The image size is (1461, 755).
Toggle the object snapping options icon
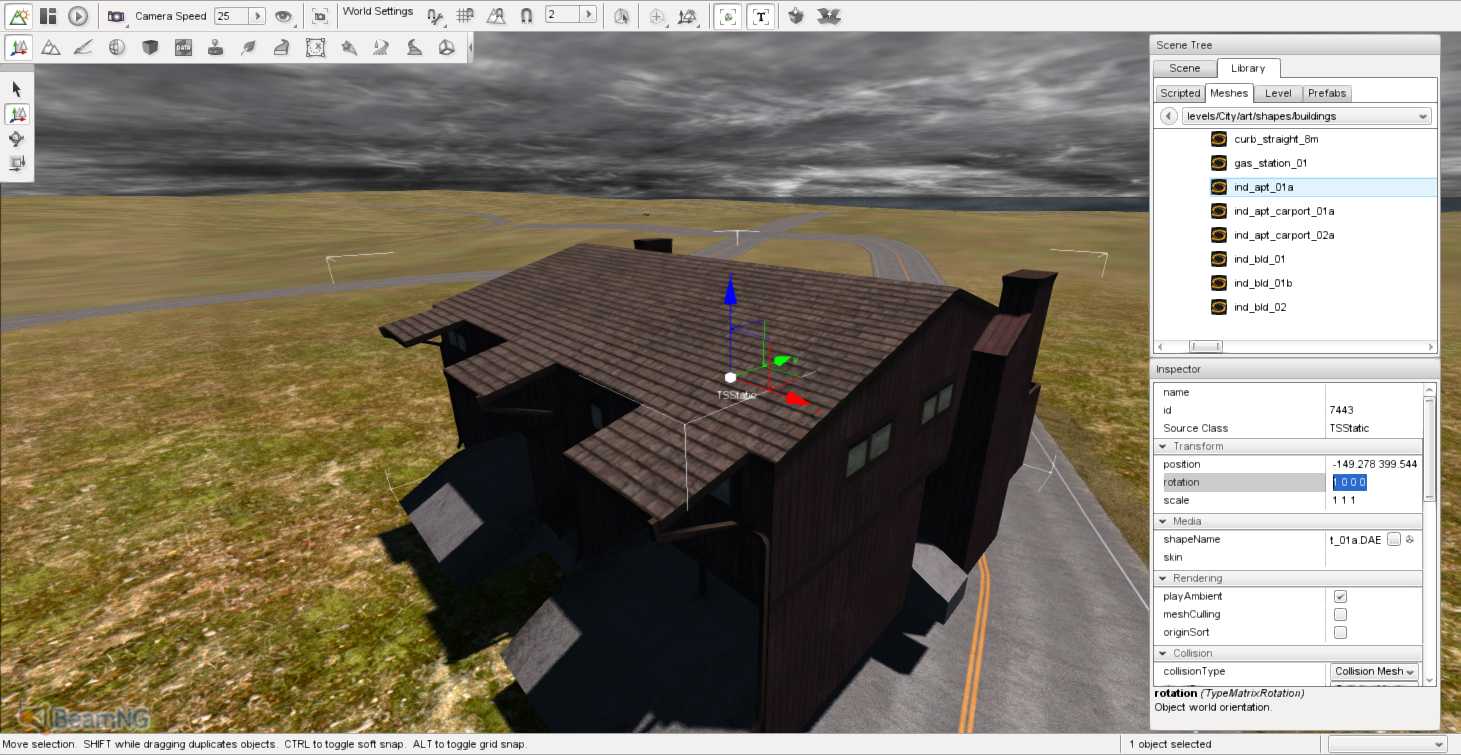pos(434,16)
